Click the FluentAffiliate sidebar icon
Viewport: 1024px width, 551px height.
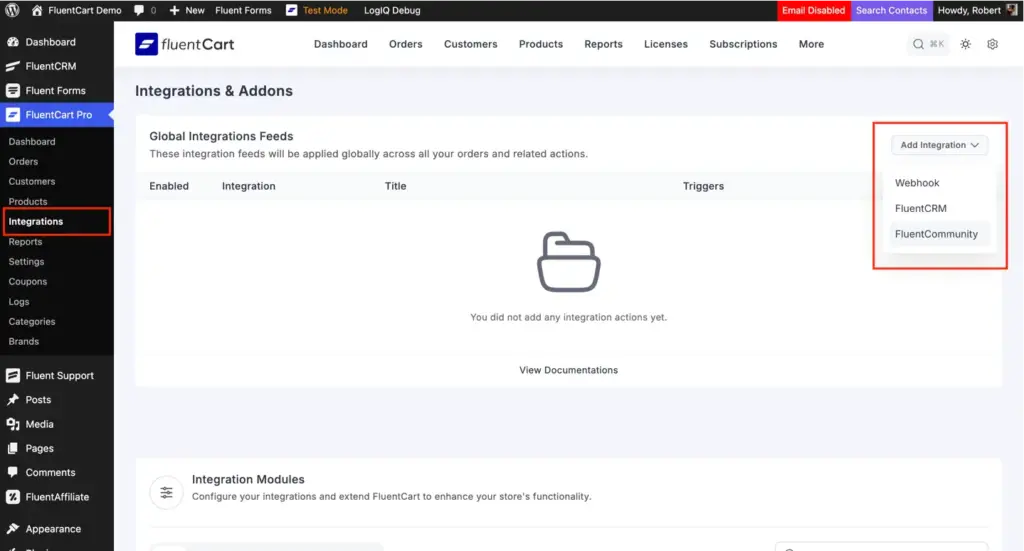[12, 497]
